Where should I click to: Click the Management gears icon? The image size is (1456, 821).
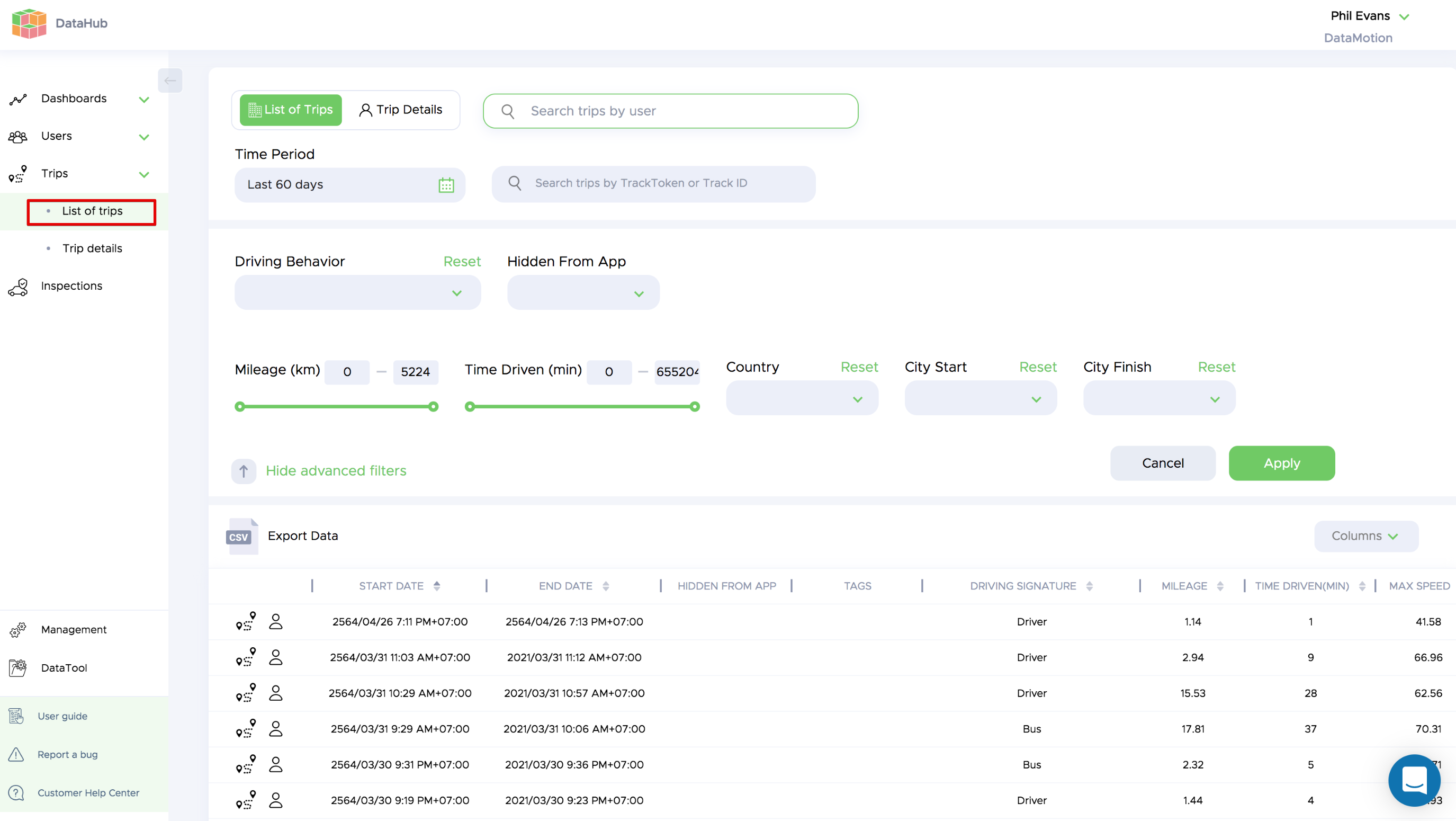coord(18,630)
